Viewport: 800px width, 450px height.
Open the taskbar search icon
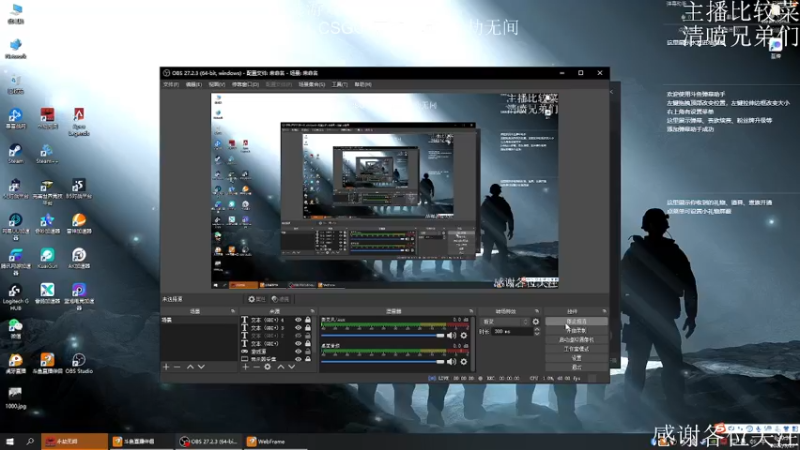(30, 441)
